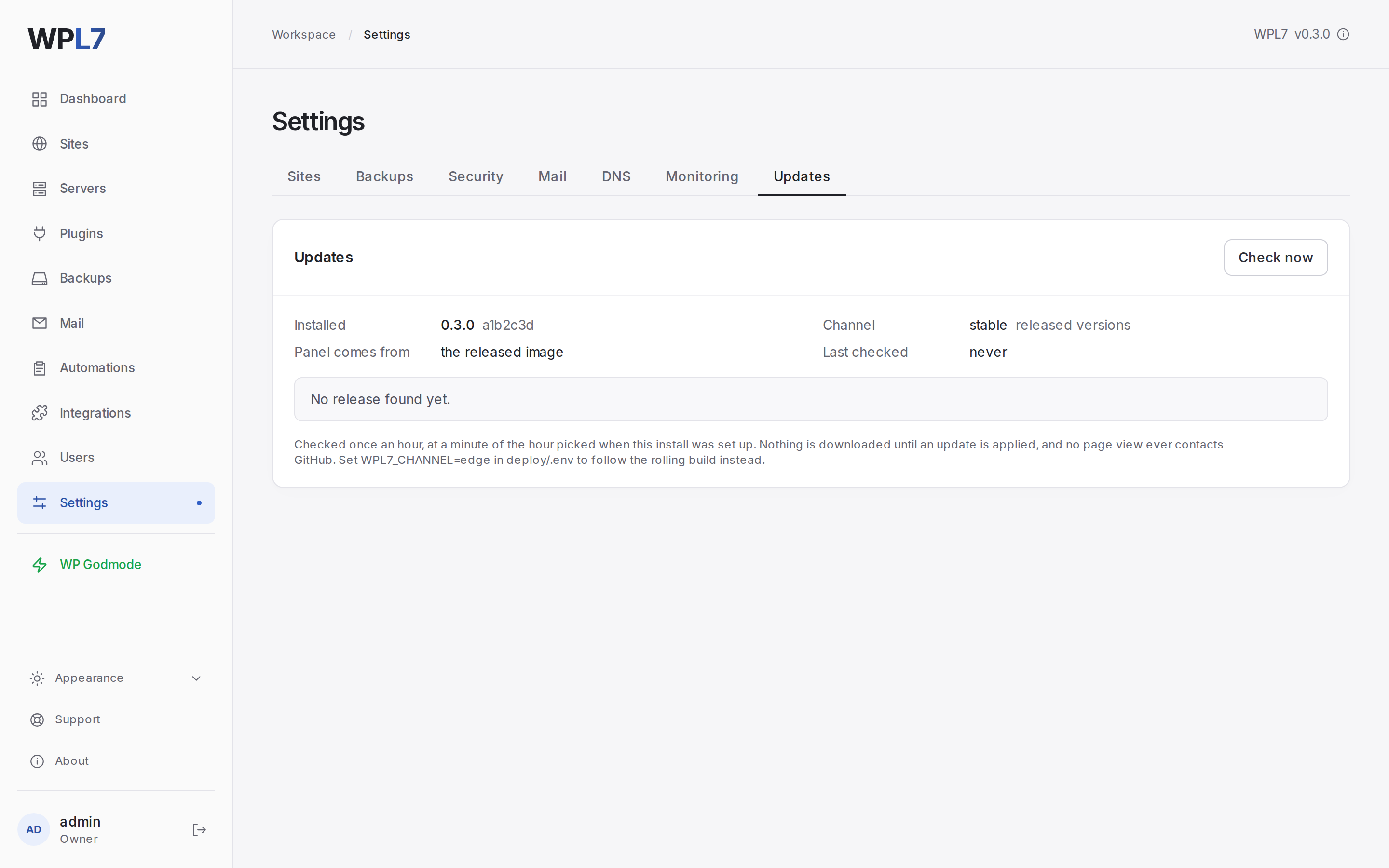Open the Dashboard menu label

[x=93, y=99]
